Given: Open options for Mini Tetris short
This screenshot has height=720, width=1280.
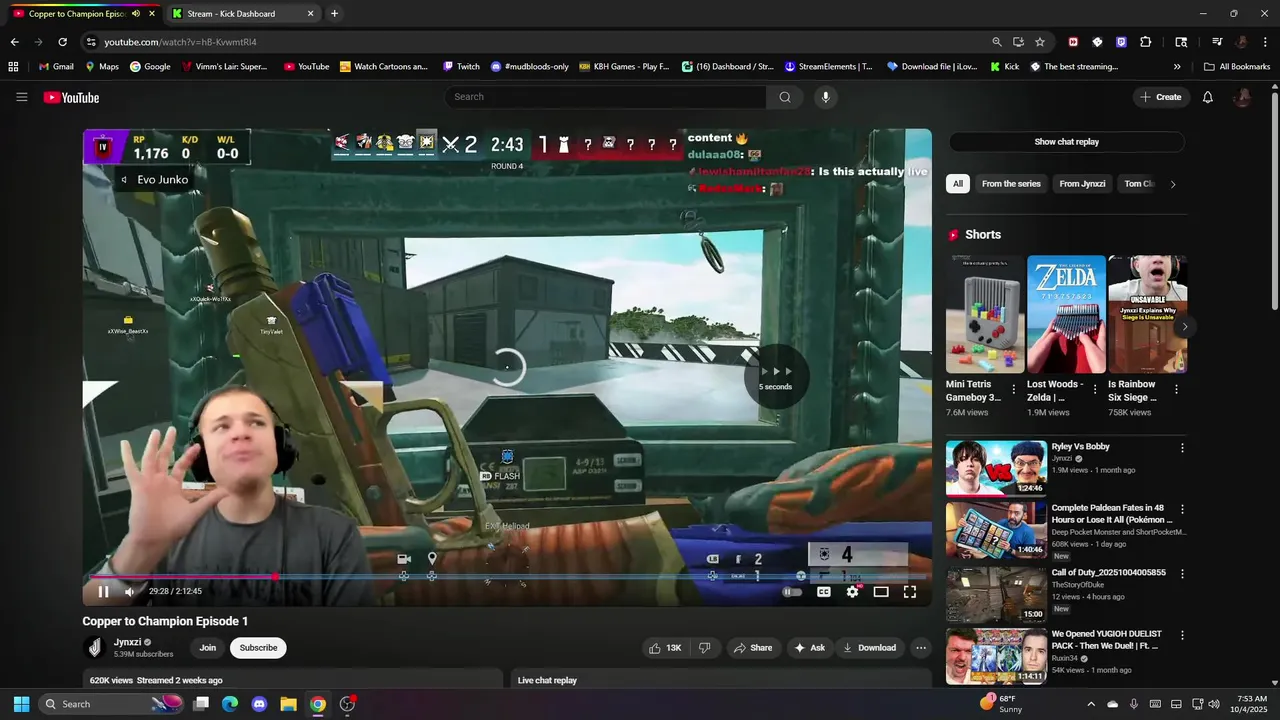Looking at the screenshot, I should tap(1014, 390).
